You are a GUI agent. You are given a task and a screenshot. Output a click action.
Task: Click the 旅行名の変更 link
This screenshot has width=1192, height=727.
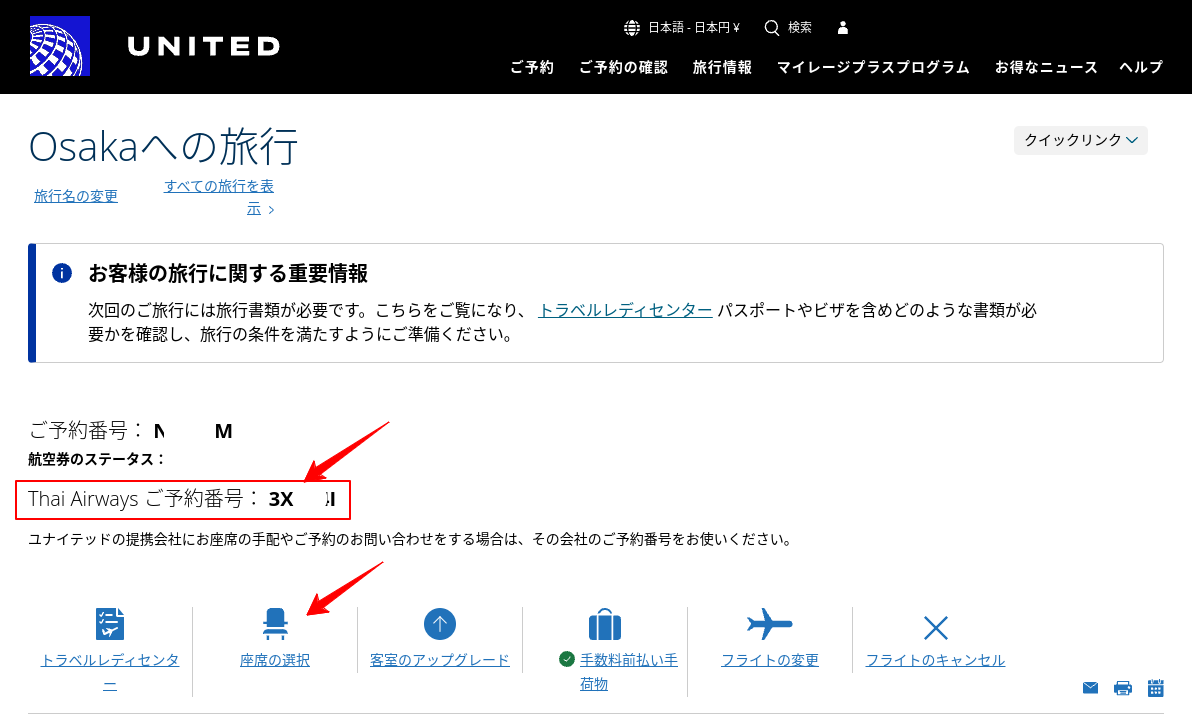coord(76,196)
